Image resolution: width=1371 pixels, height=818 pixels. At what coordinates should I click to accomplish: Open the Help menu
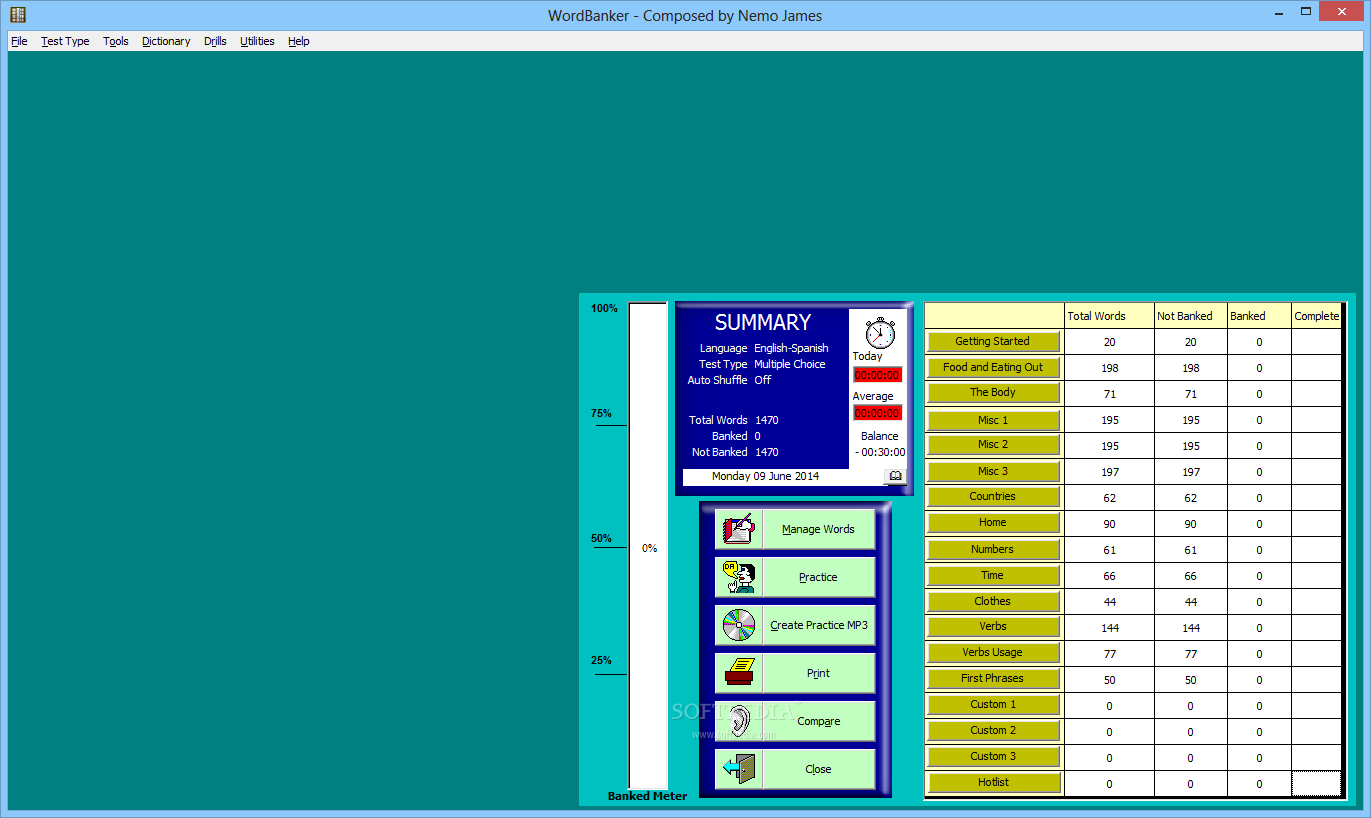click(298, 41)
